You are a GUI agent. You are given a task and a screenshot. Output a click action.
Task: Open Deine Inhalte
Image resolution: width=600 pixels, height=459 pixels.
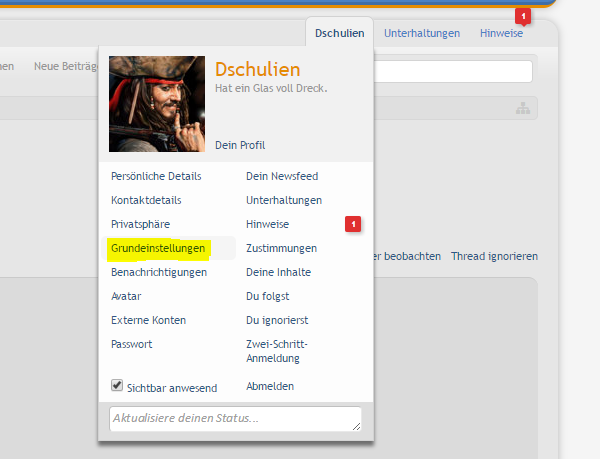pyautogui.click(x=279, y=272)
